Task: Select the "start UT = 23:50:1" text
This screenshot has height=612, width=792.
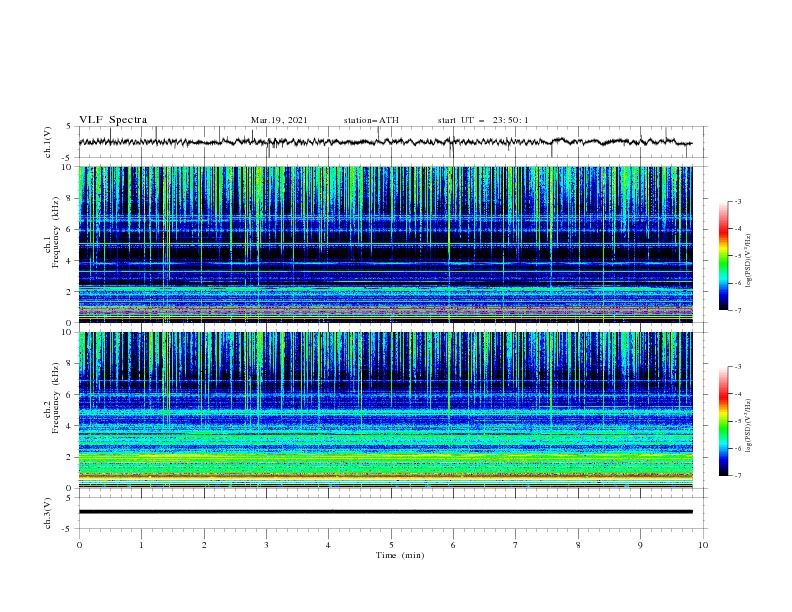Action: click(x=483, y=120)
